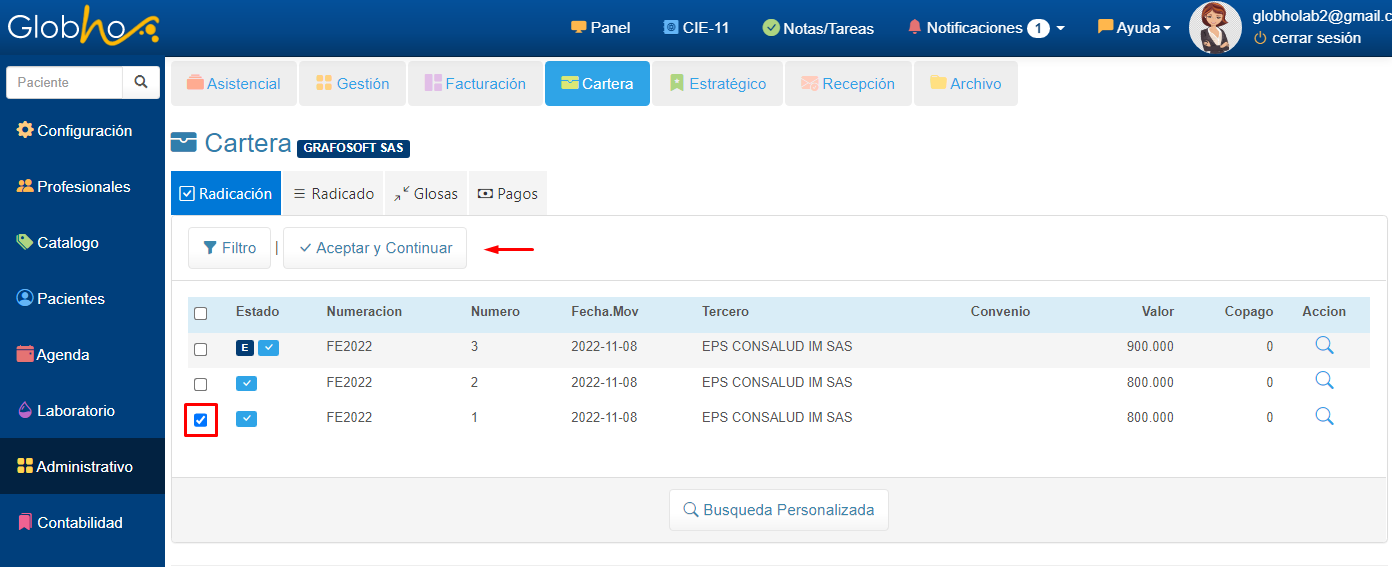1392x567 pixels.
Task: Click the patient search magnifier icon
Action: 141,82
